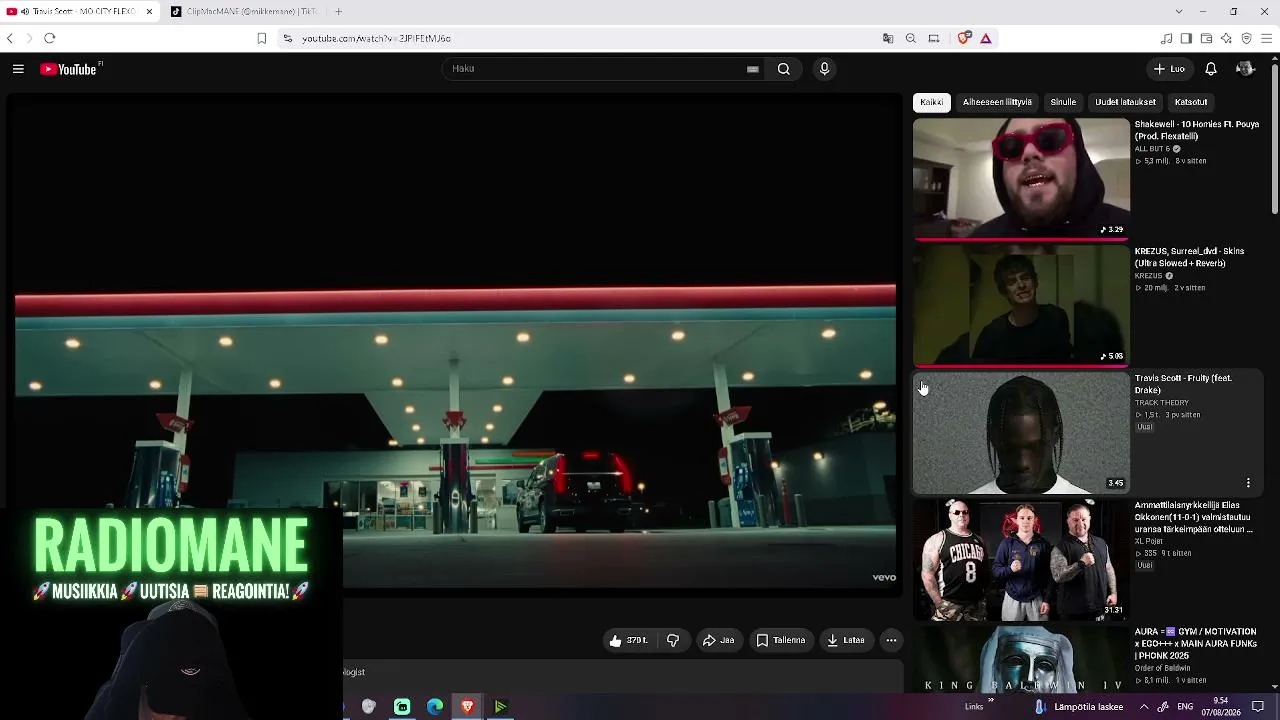Open the XL Pojat channel link

tap(1149, 541)
